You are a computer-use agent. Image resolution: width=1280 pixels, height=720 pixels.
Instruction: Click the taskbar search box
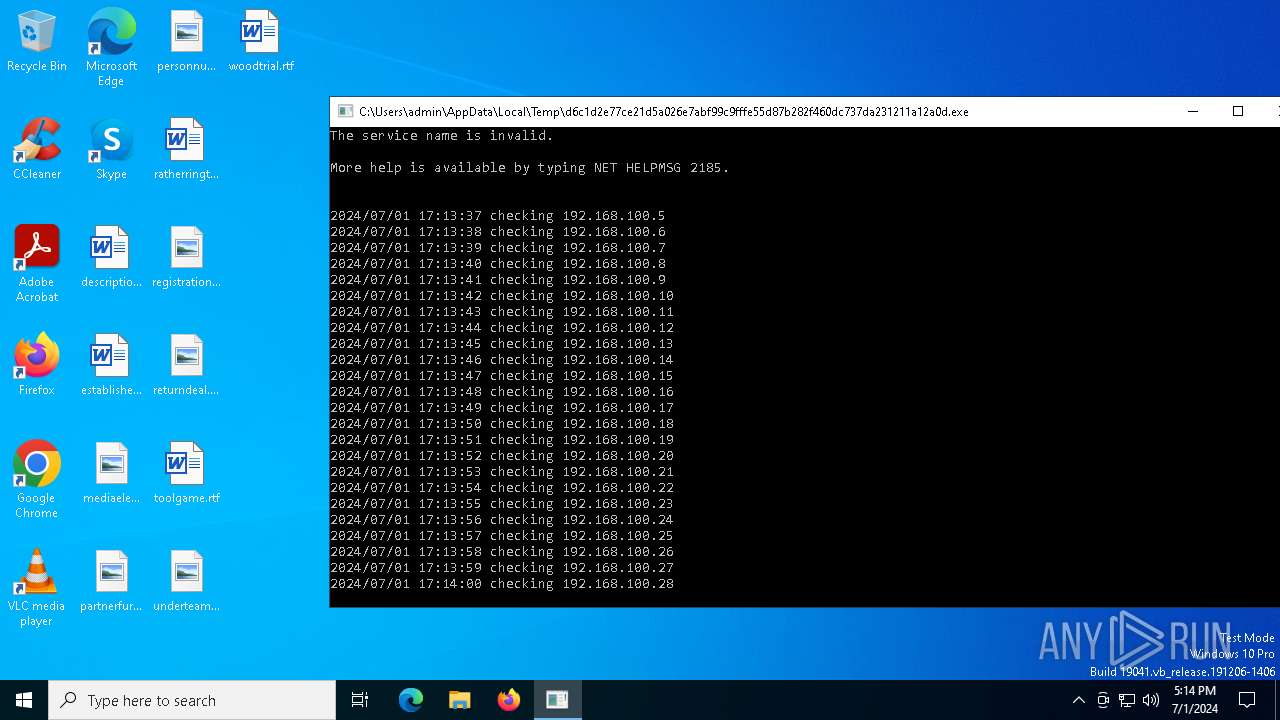coord(192,700)
